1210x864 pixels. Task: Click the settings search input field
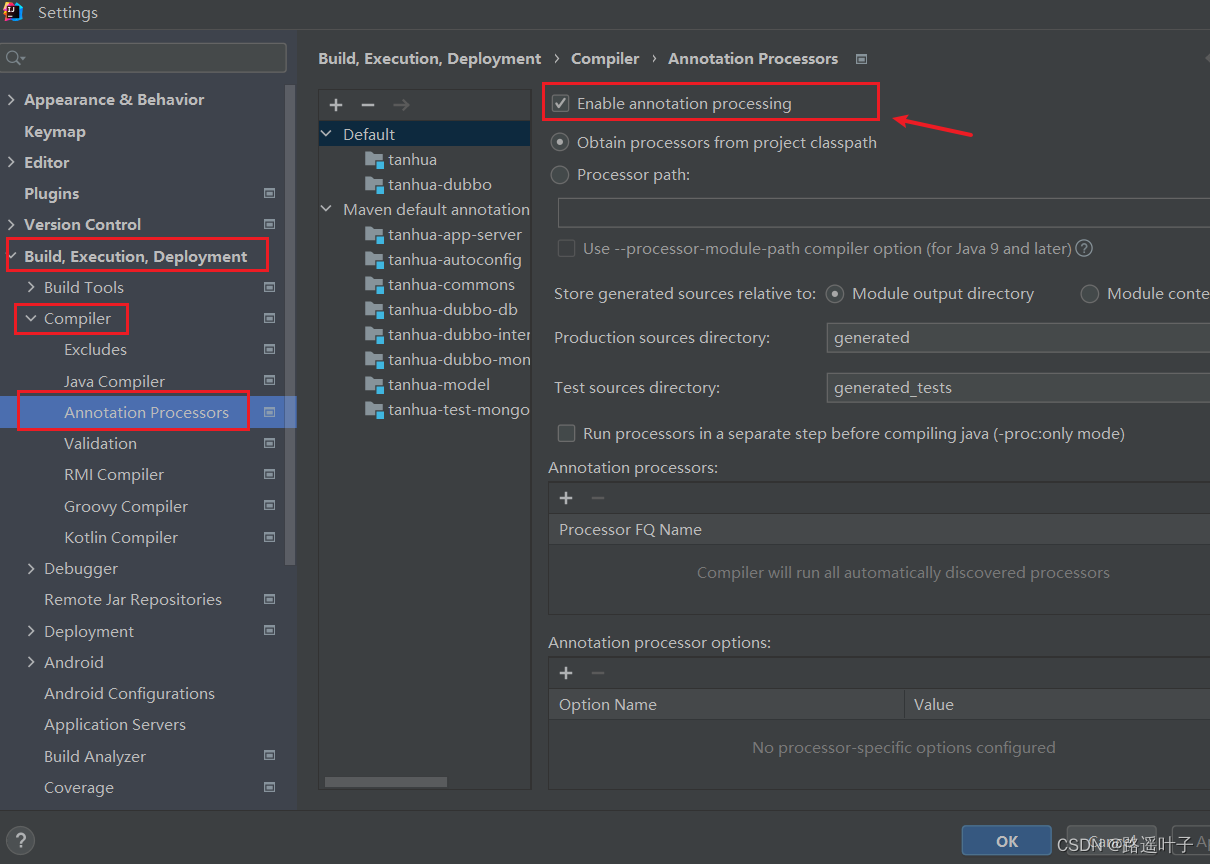coord(145,58)
